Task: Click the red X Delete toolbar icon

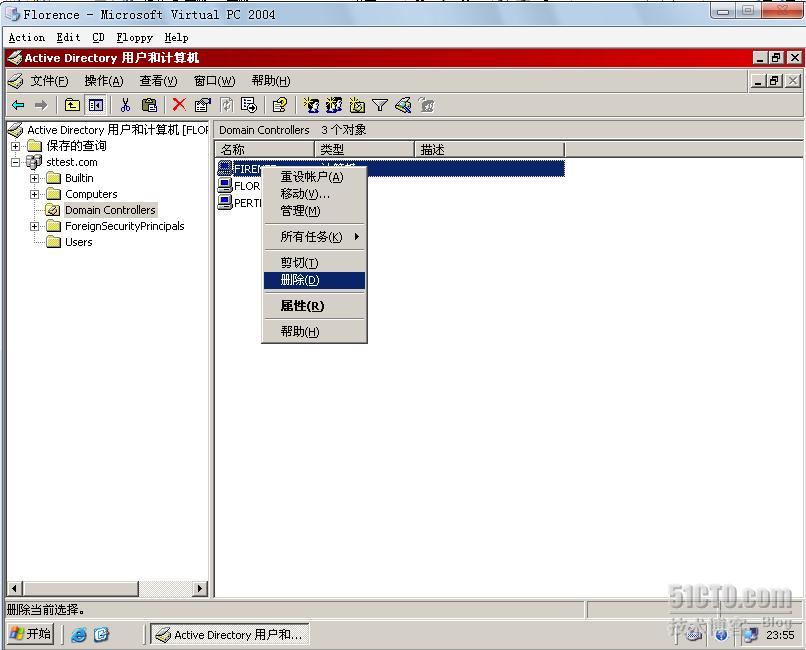Action: click(179, 105)
